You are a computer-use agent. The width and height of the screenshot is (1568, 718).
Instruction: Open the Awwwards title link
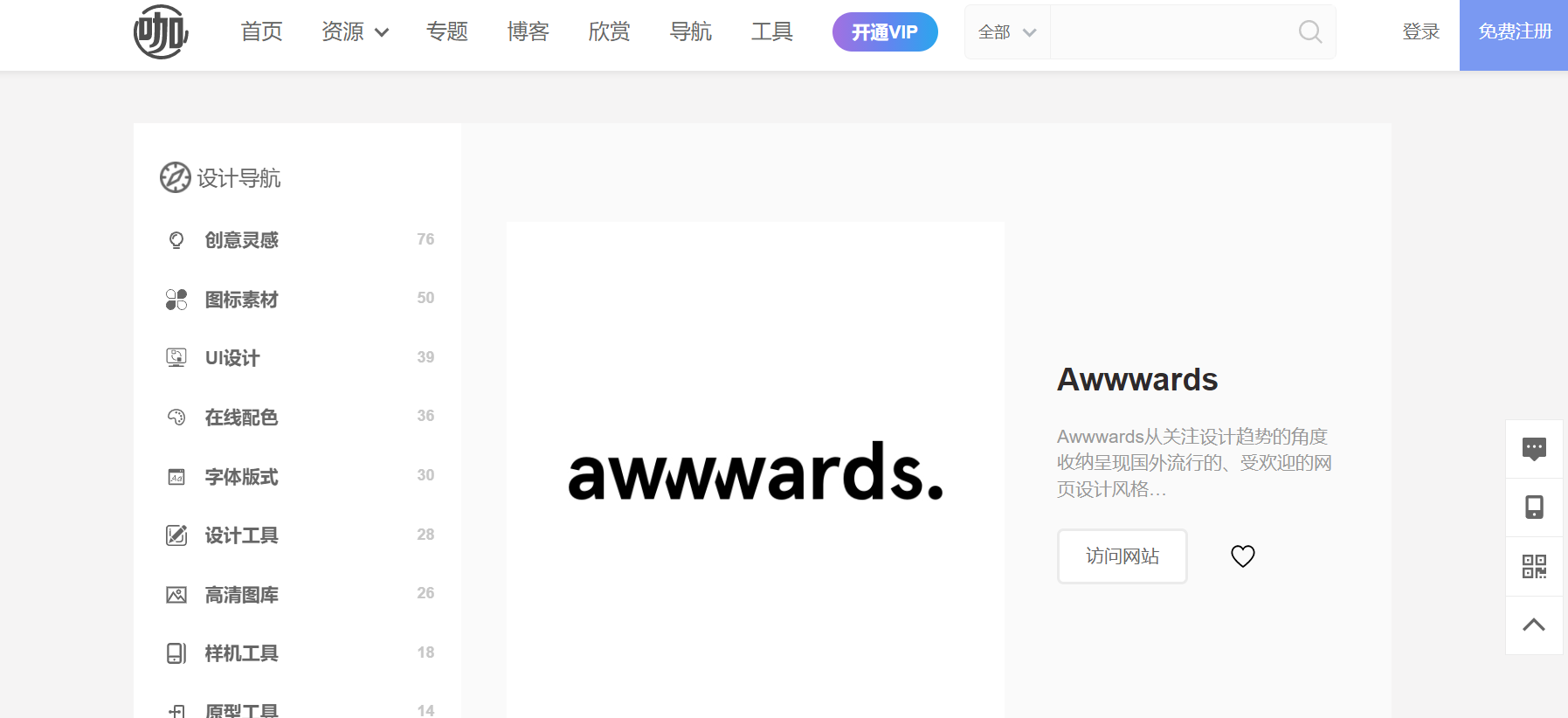[x=1137, y=380]
